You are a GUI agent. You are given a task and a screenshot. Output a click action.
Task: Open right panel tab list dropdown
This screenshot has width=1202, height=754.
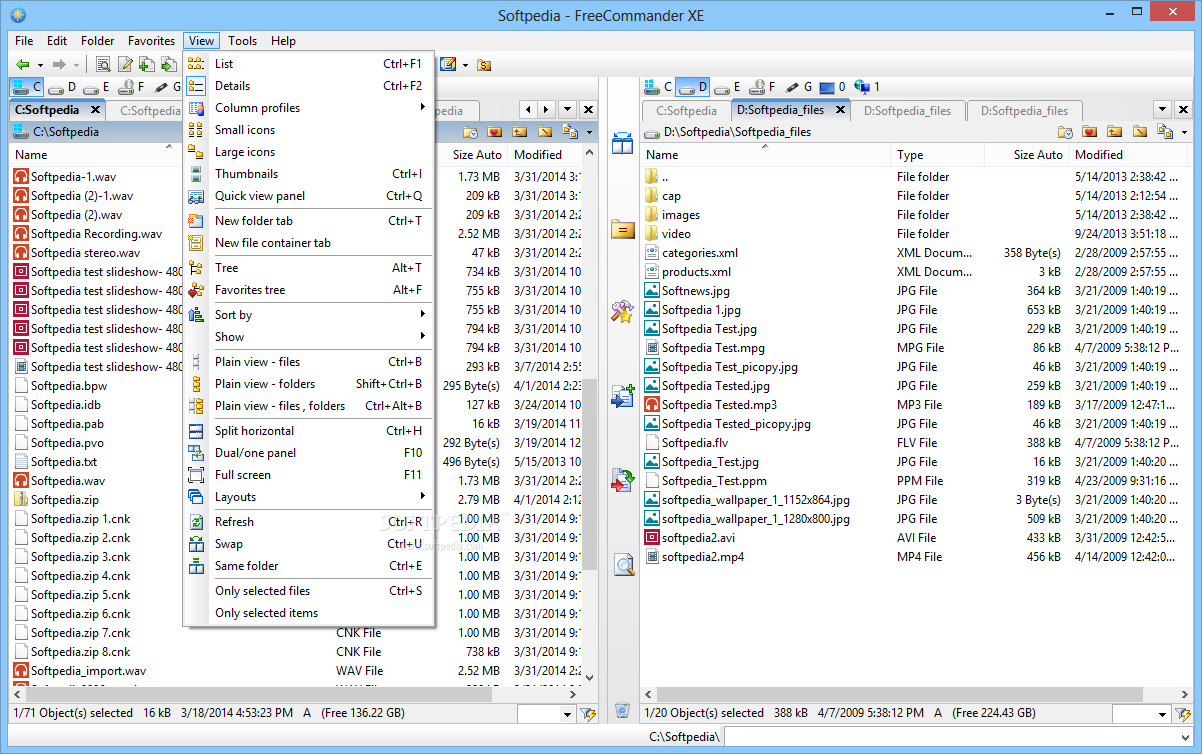(x=1162, y=110)
